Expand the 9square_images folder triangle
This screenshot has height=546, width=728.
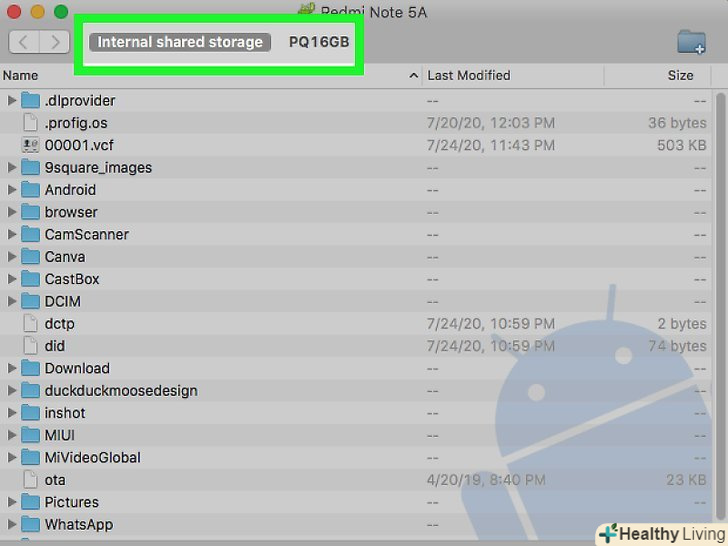pos(12,167)
